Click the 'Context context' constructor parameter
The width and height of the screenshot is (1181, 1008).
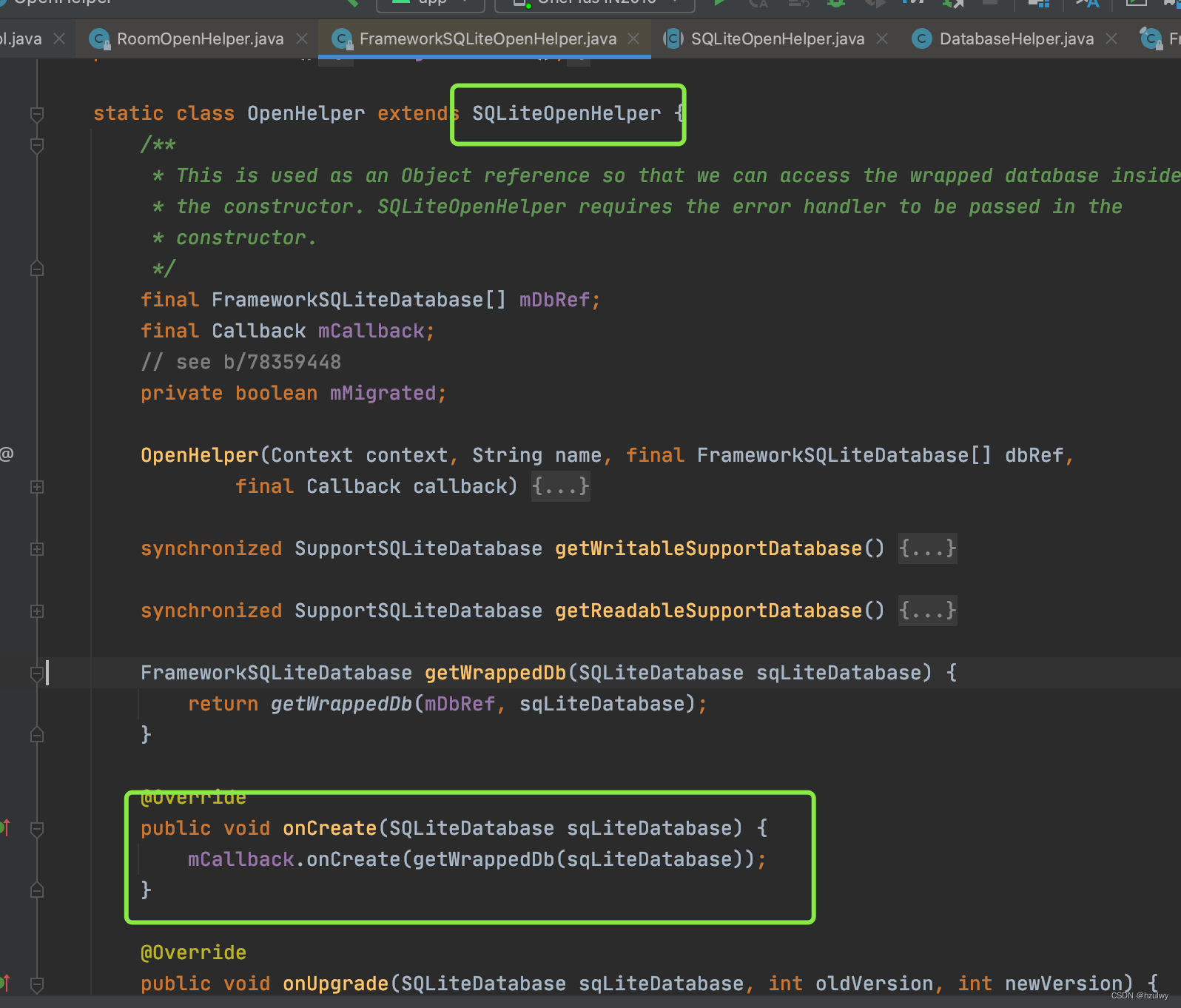[x=359, y=455]
